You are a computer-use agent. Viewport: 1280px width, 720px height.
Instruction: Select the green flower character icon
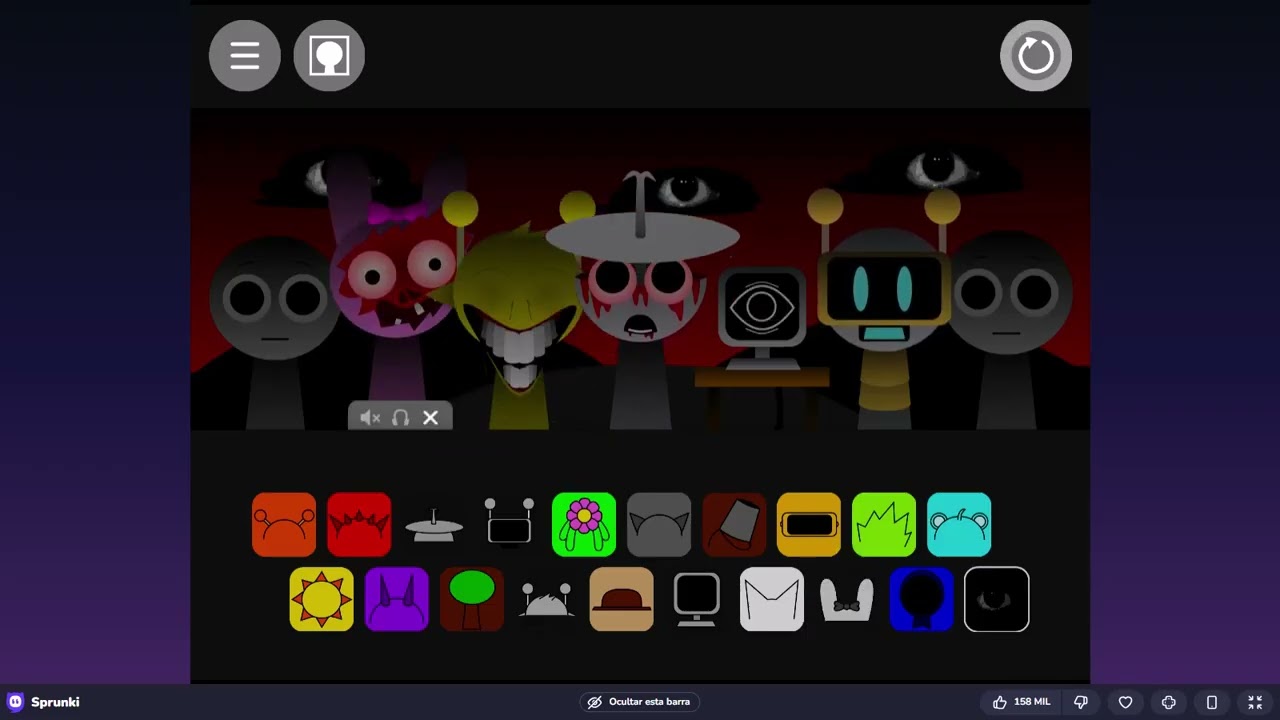(x=584, y=524)
